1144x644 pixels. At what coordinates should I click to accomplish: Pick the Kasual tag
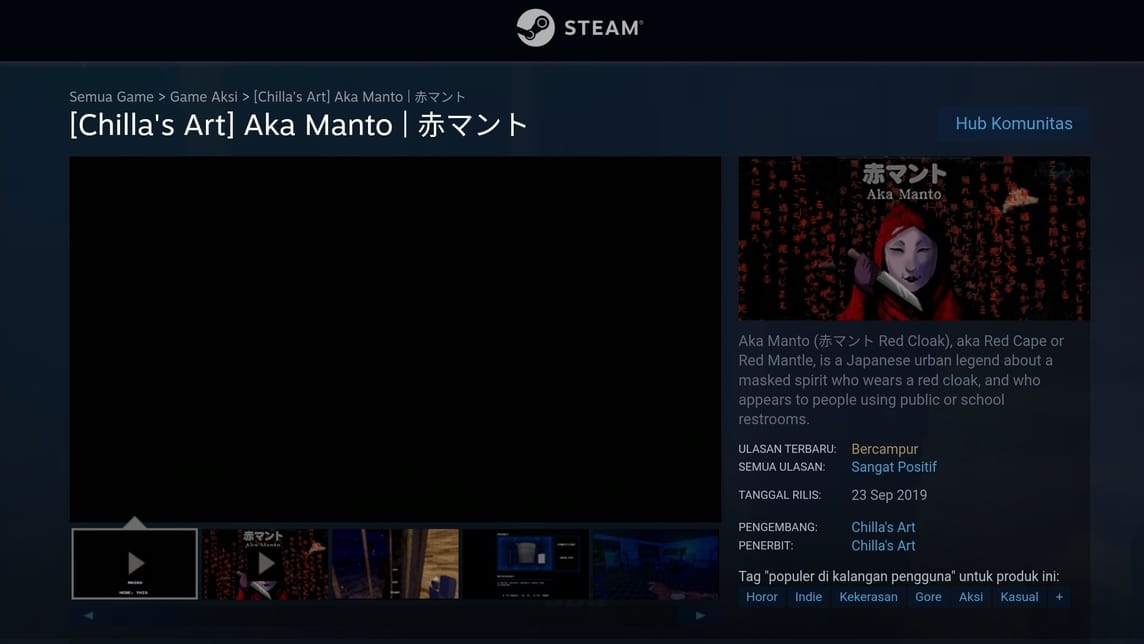coord(1019,597)
